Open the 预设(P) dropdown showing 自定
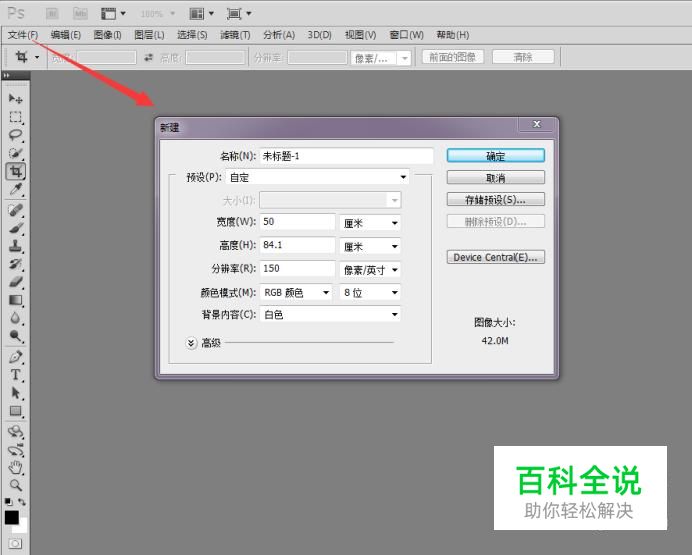The width and height of the screenshot is (692, 555). tap(317, 177)
